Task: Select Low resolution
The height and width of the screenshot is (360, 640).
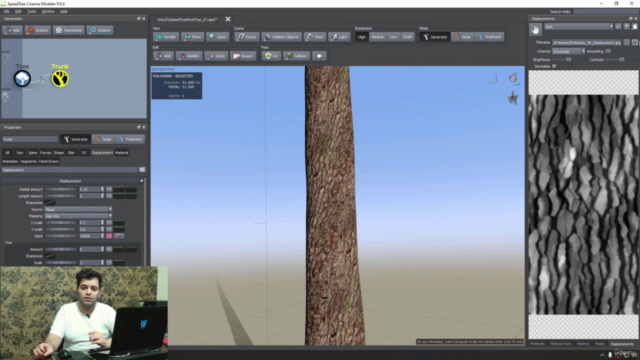Action: [393, 37]
